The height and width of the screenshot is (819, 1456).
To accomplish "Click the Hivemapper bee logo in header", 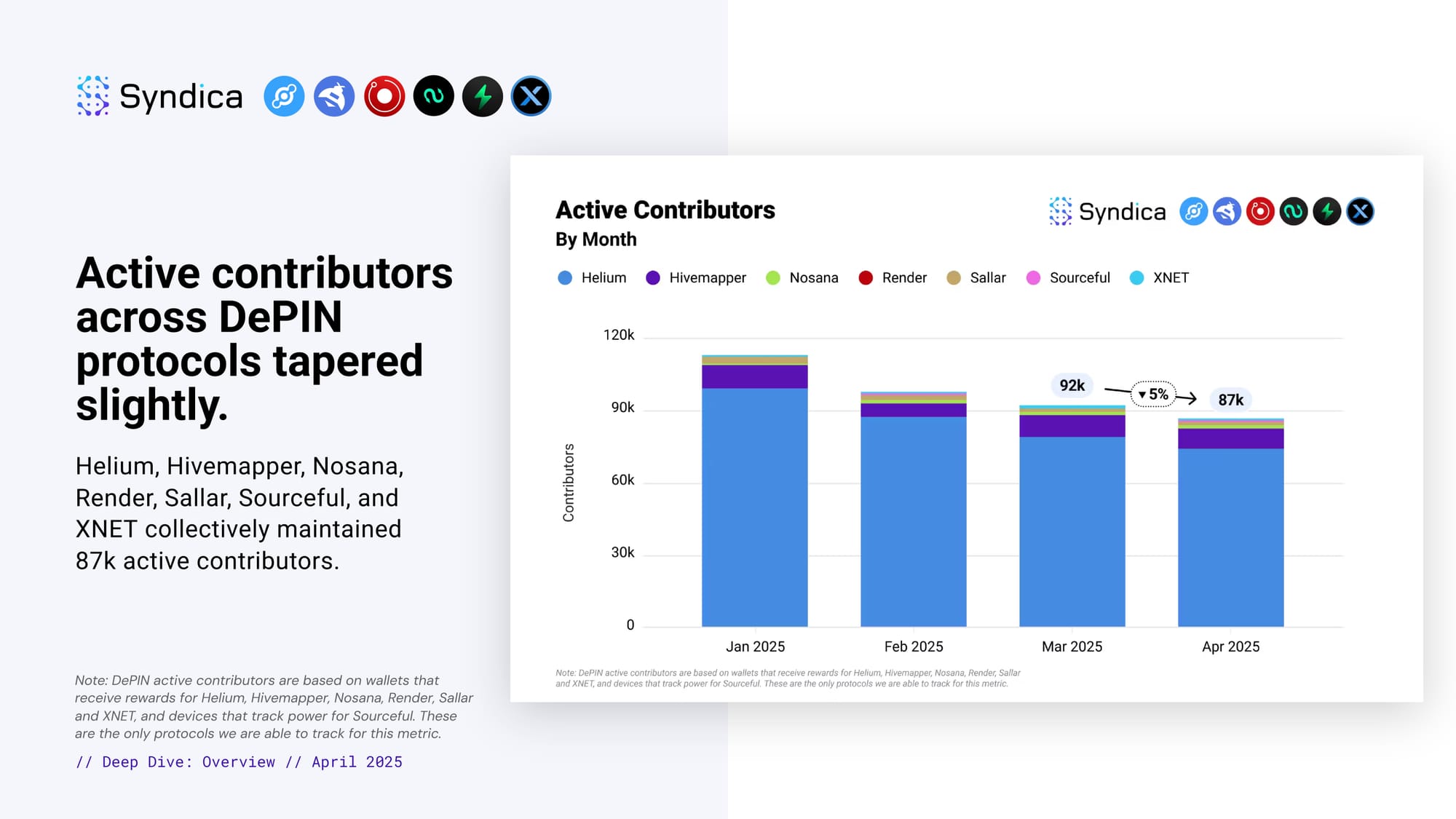I will 334,96.
